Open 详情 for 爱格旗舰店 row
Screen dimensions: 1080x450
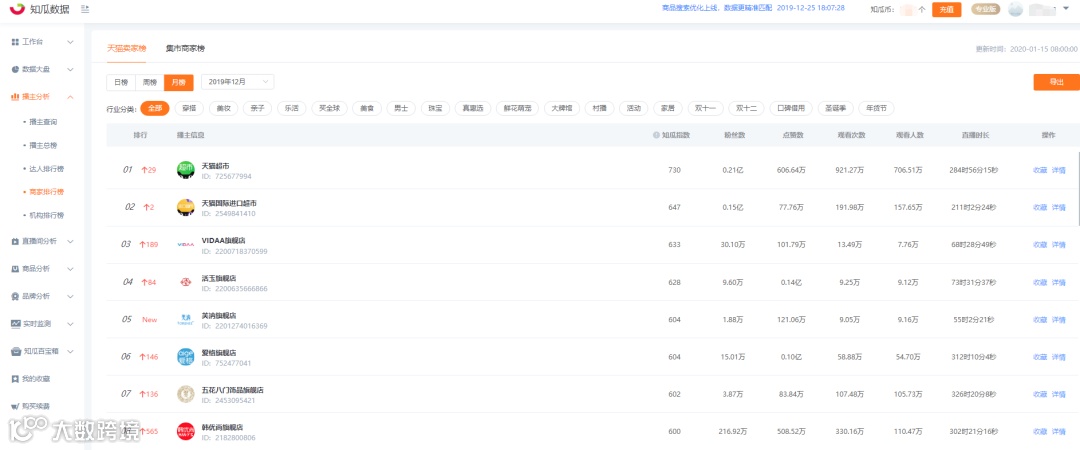point(1059,357)
